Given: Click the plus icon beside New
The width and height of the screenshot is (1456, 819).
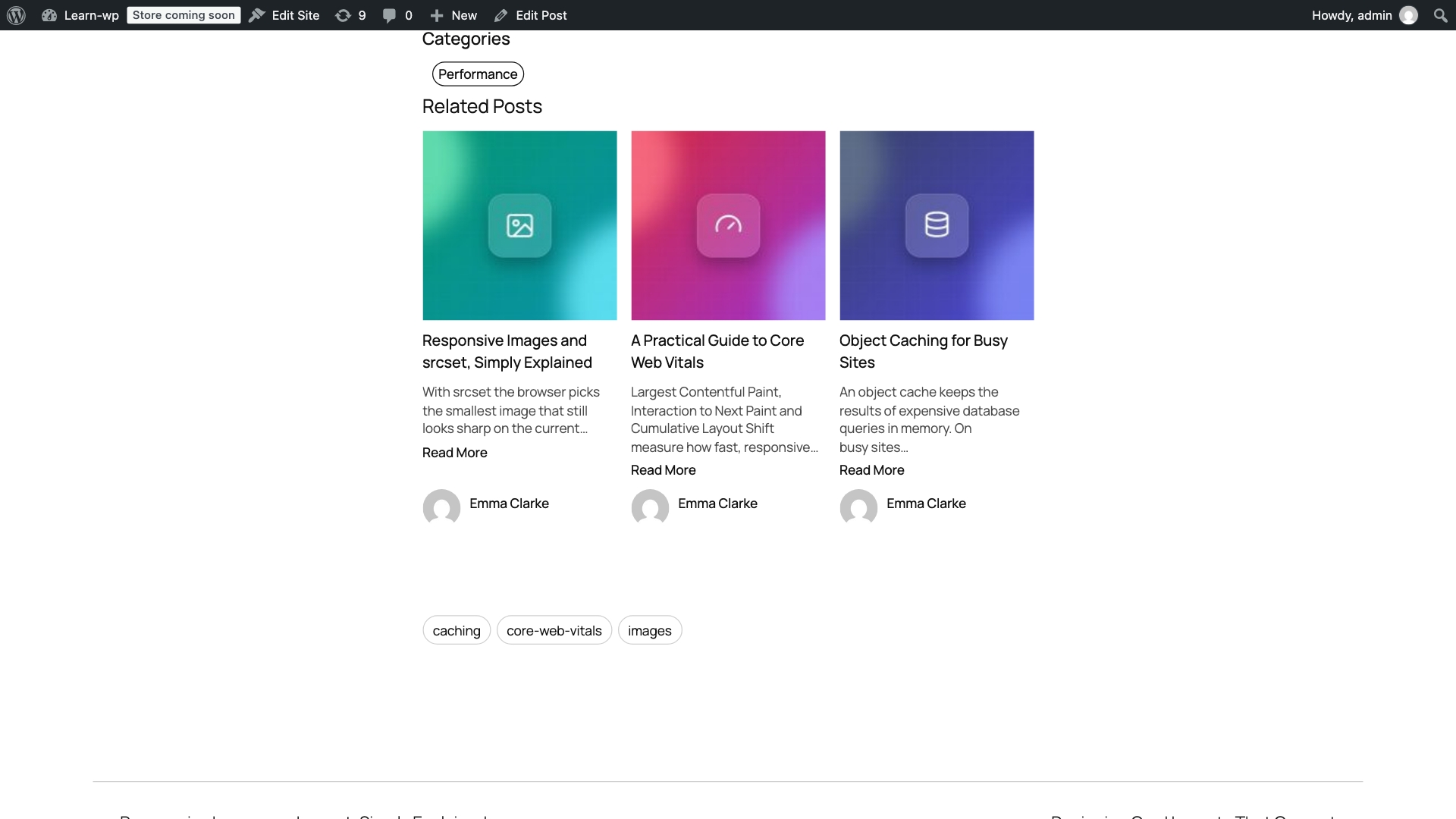Looking at the screenshot, I should (x=437, y=15).
